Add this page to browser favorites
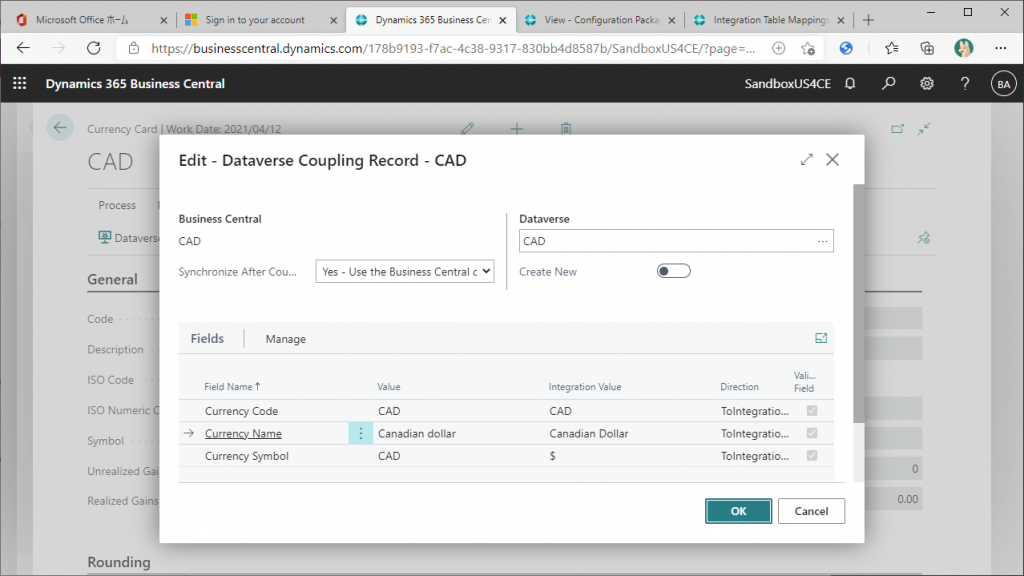 point(808,48)
